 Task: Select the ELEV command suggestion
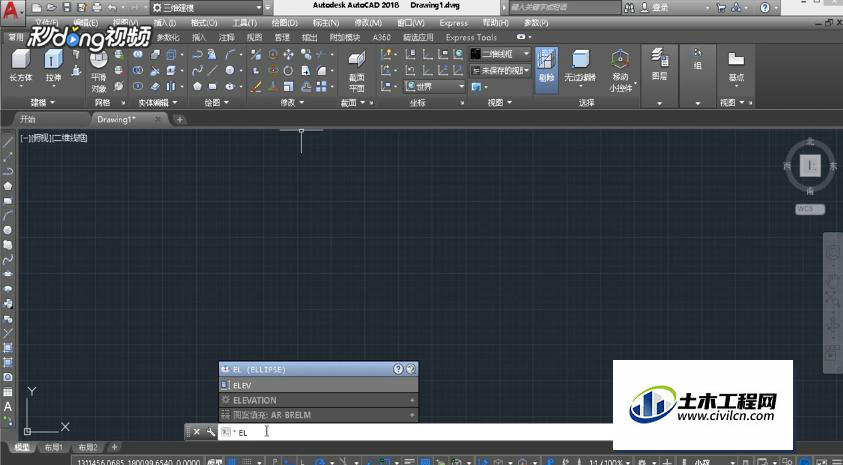click(318, 385)
